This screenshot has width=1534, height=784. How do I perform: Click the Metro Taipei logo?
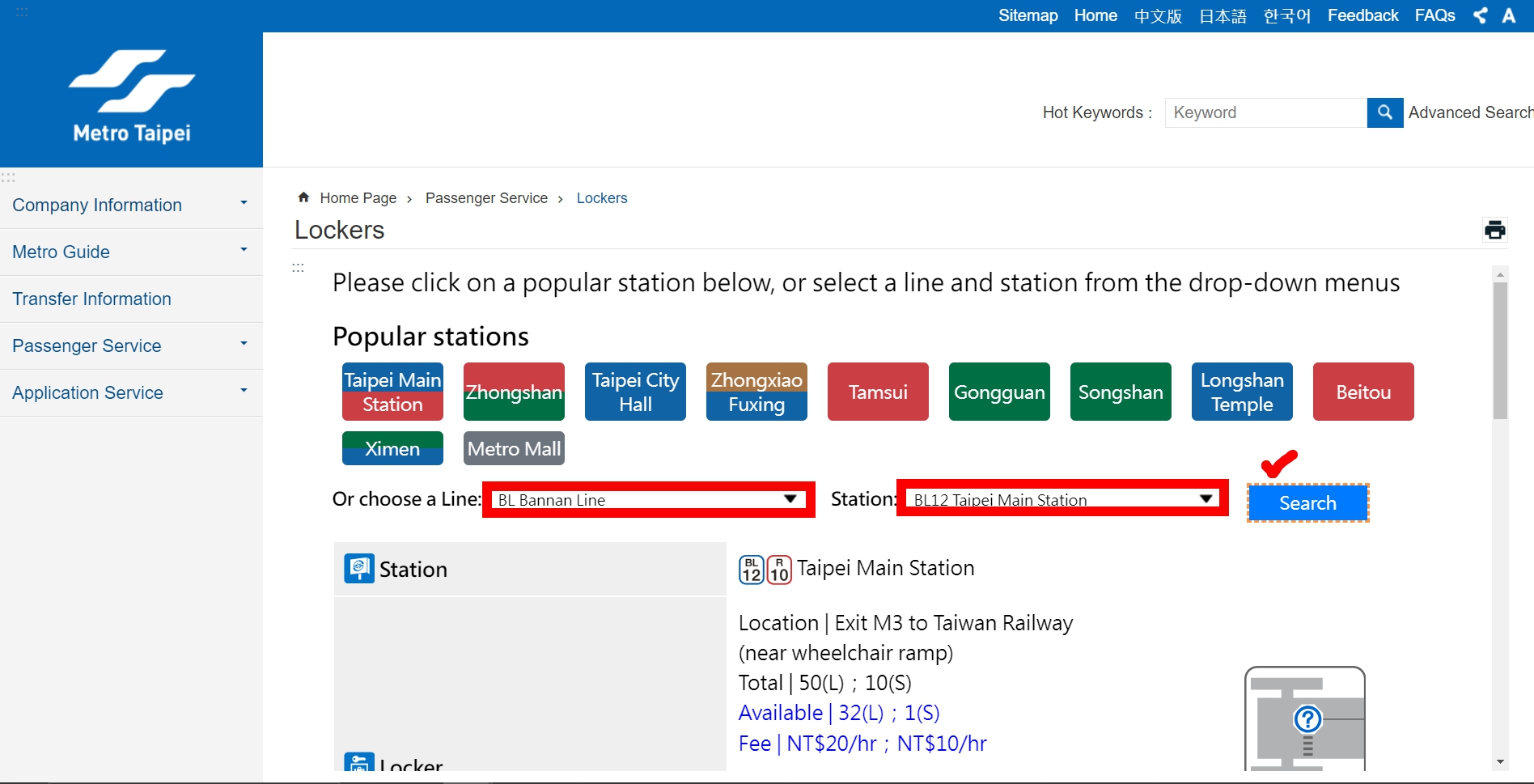[132, 97]
